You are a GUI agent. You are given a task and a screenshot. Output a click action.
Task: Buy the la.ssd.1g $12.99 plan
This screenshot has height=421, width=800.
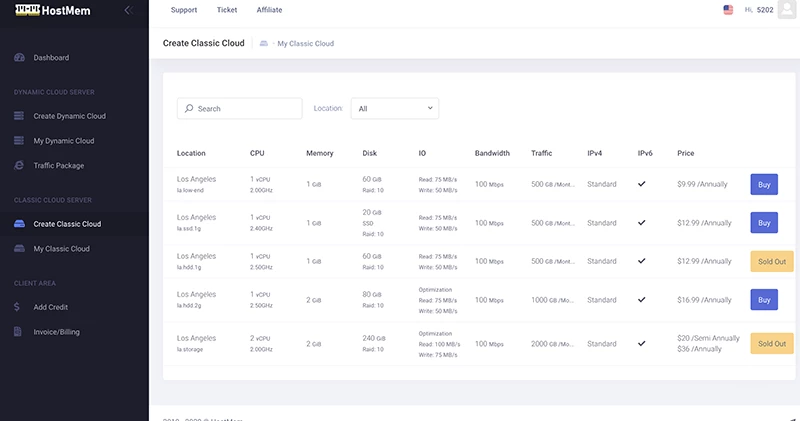point(763,222)
